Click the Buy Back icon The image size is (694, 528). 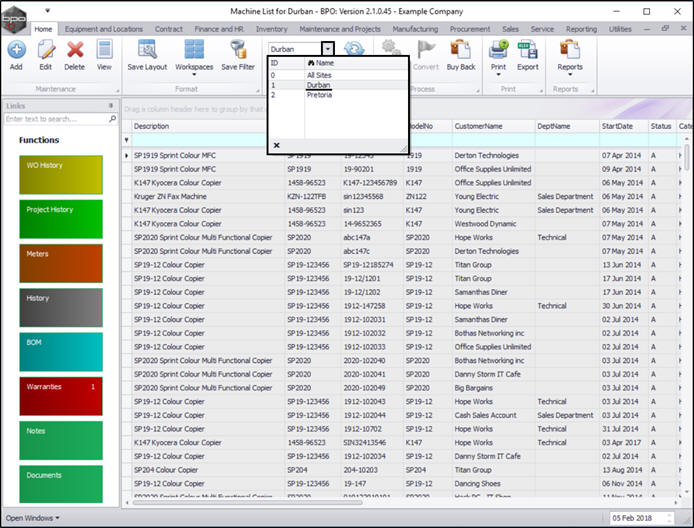click(461, 52)
